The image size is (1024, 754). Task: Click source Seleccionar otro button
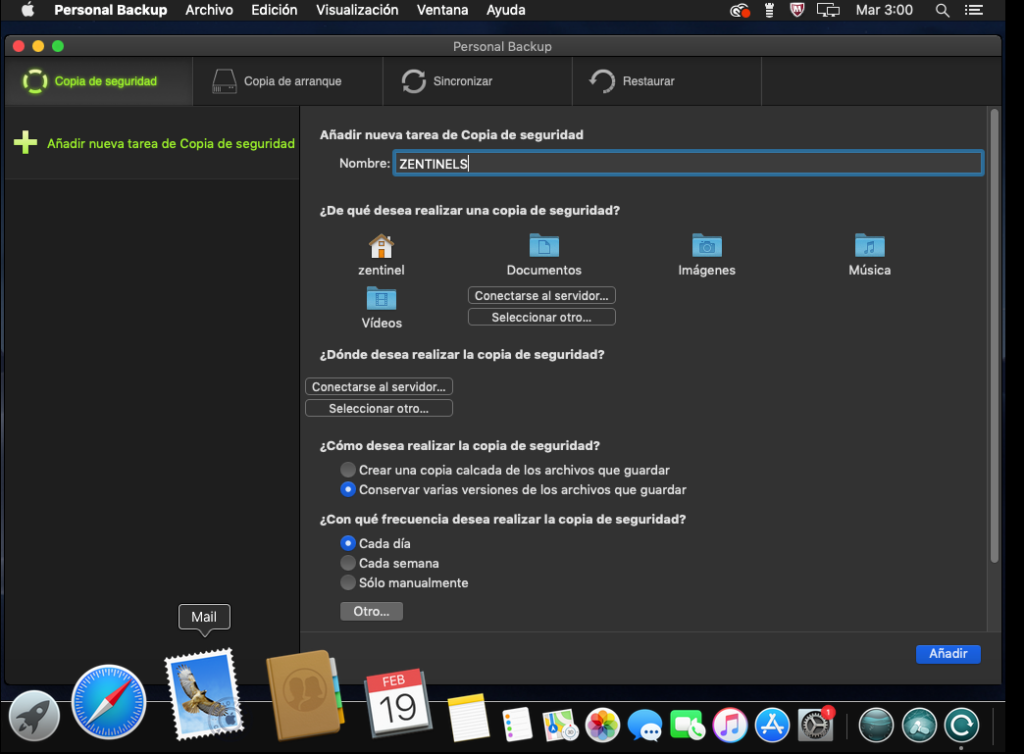(541, 317)
